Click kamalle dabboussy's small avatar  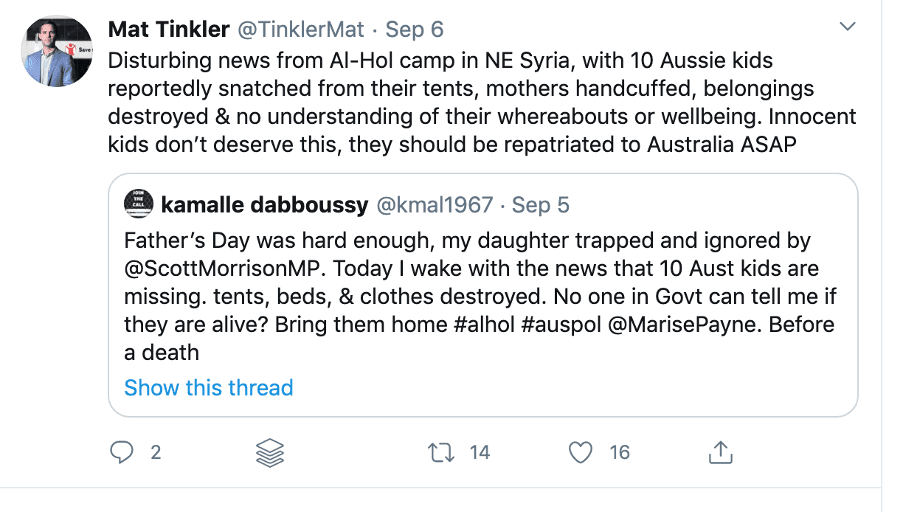tap(137, 205)
